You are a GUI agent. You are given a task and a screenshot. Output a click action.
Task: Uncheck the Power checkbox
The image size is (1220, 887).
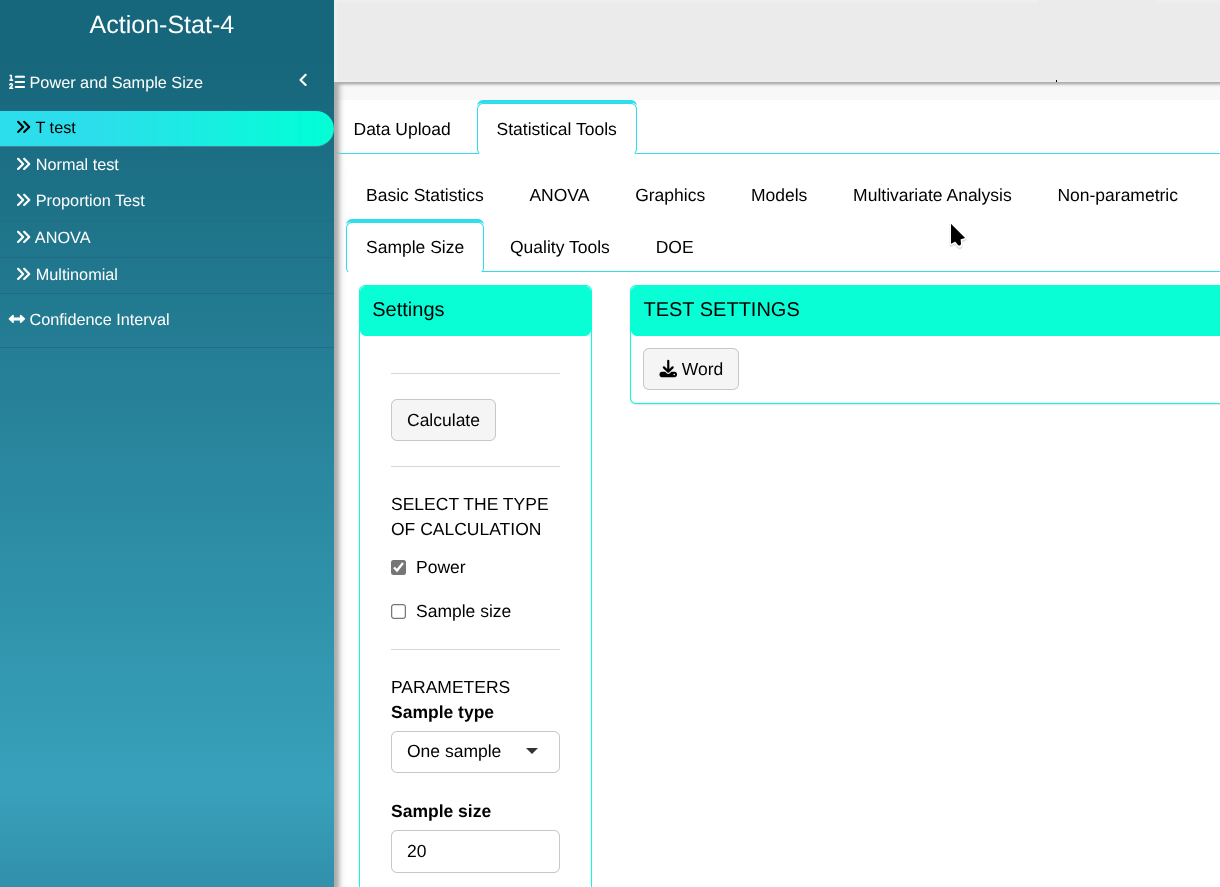point(398,568)
